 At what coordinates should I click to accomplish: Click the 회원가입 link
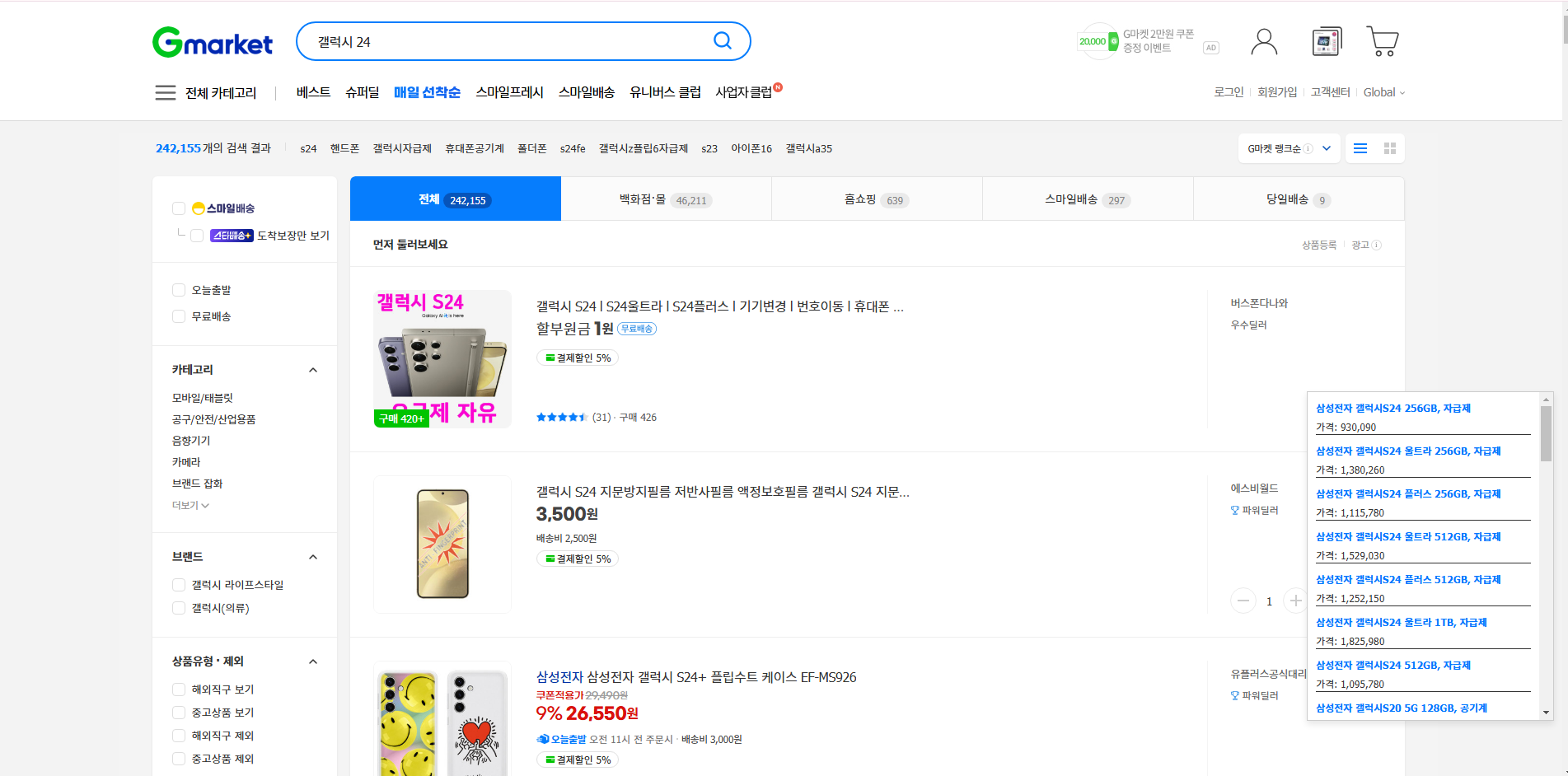click(1277, 92)
